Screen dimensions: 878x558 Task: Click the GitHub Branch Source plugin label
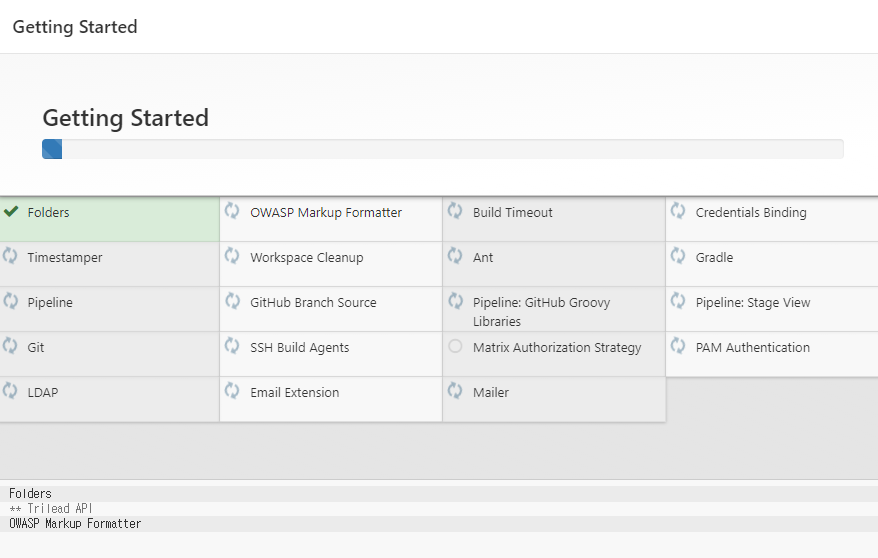[313, 302]
